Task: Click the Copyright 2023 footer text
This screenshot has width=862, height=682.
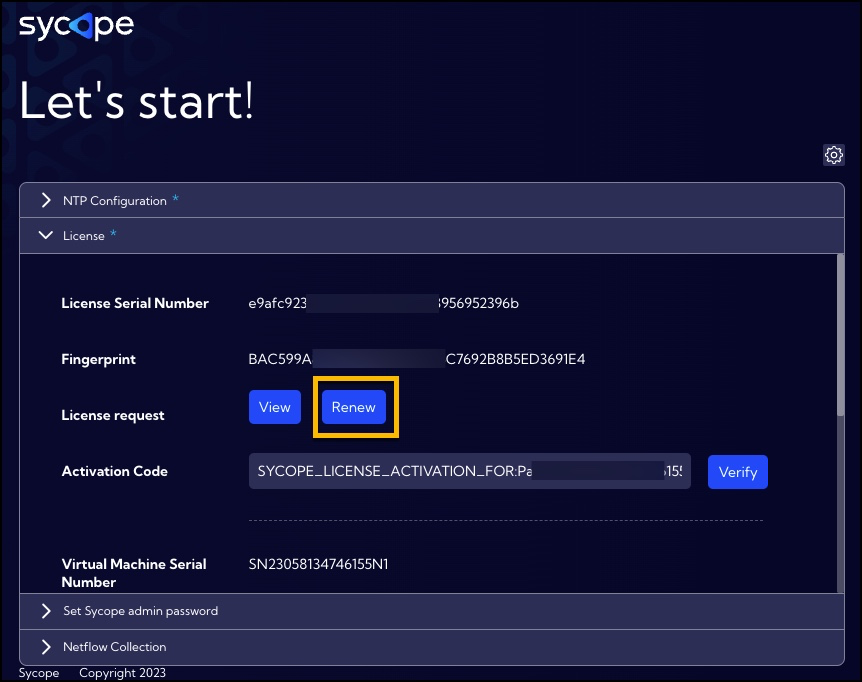Action: 122,673
